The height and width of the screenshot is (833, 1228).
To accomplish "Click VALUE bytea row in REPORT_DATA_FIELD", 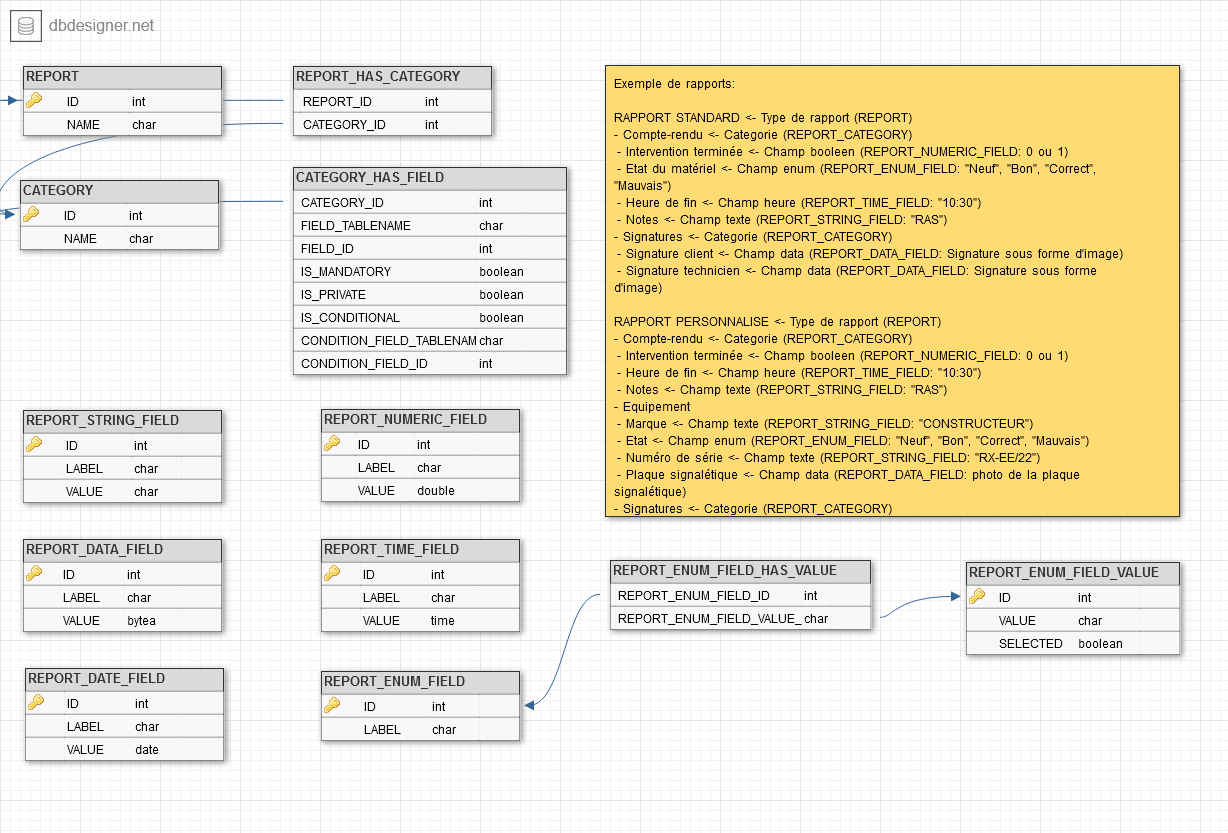I will (123, 620).
